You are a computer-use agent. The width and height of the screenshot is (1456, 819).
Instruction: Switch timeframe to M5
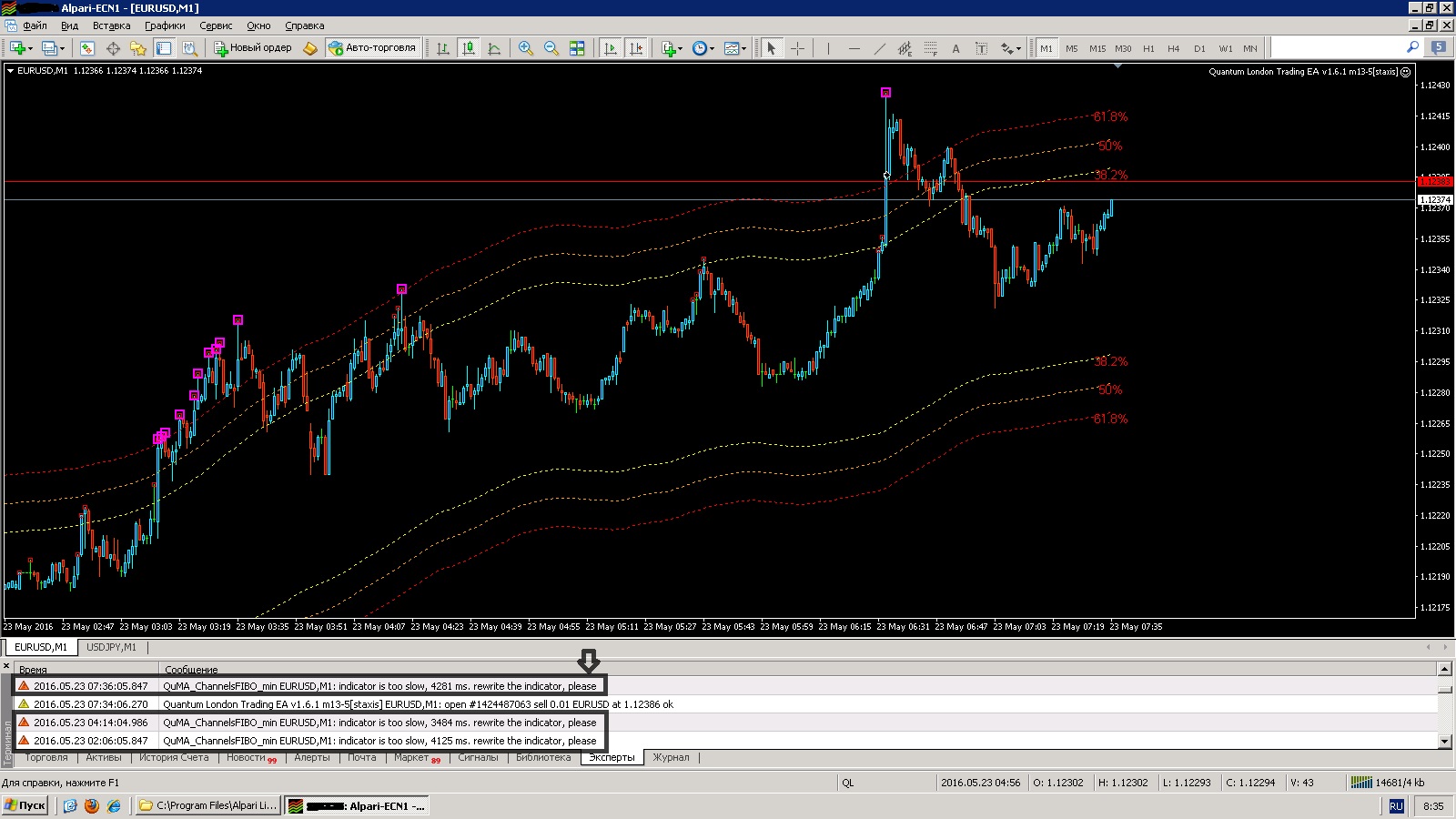click(x=1072, y=48)
